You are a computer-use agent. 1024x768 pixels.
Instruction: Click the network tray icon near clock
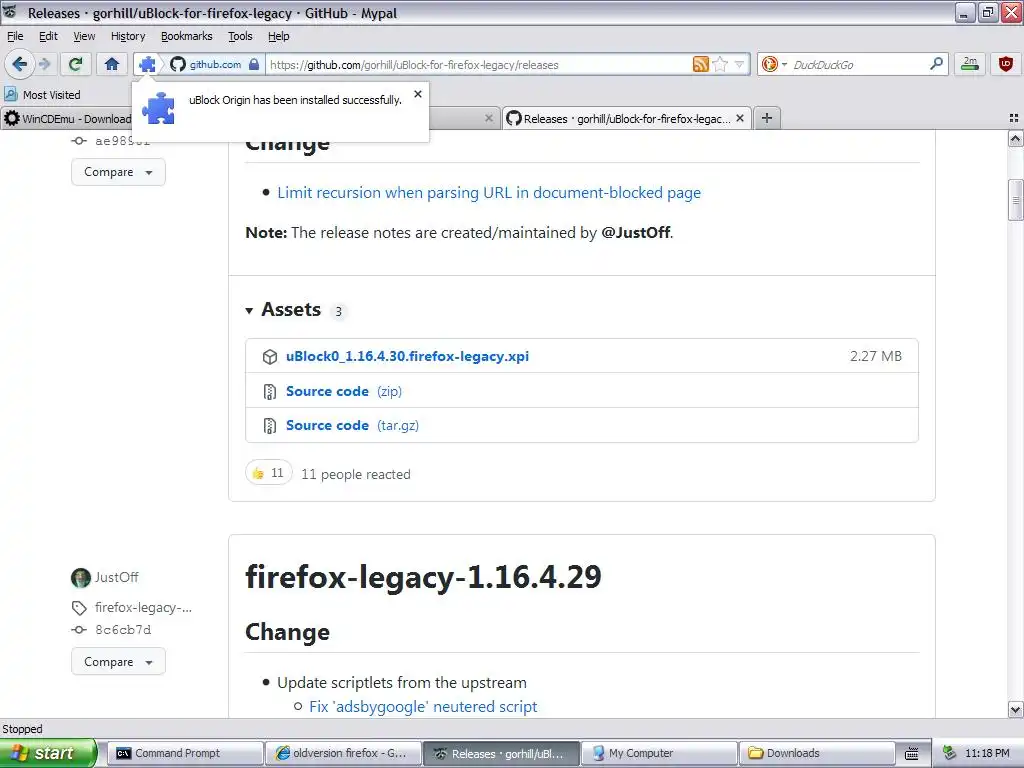(x=950, y=754)
